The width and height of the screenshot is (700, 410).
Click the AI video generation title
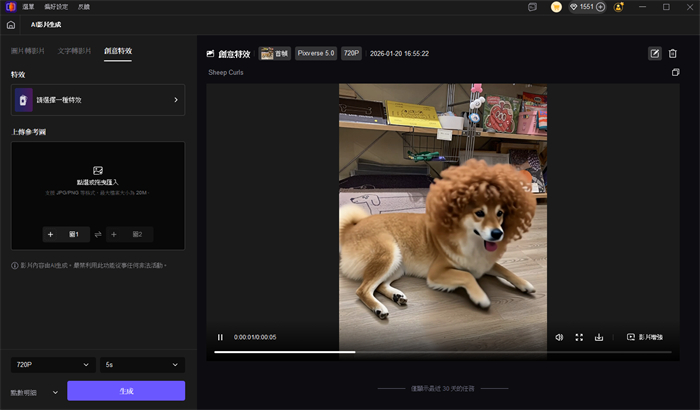(x=46, y=25)
